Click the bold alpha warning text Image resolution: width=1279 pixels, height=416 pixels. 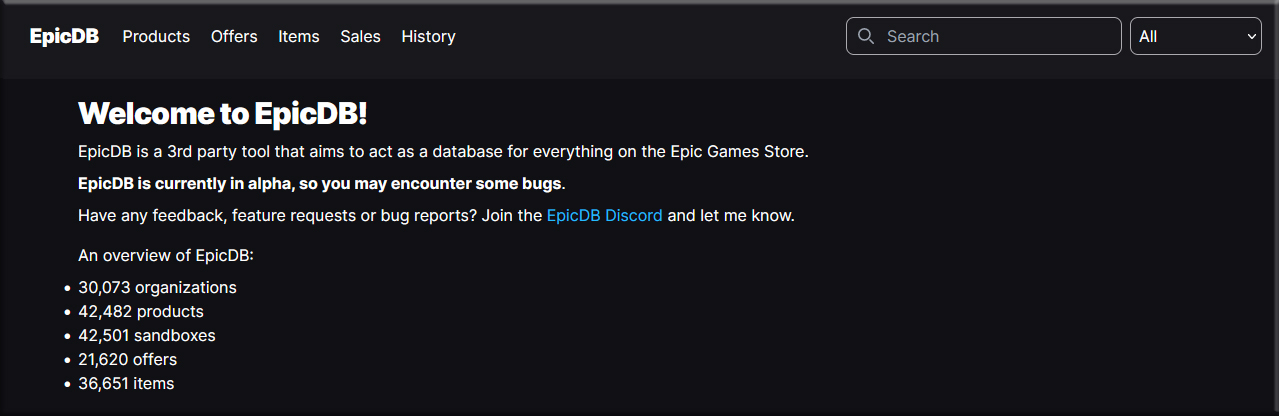(321, 184)
